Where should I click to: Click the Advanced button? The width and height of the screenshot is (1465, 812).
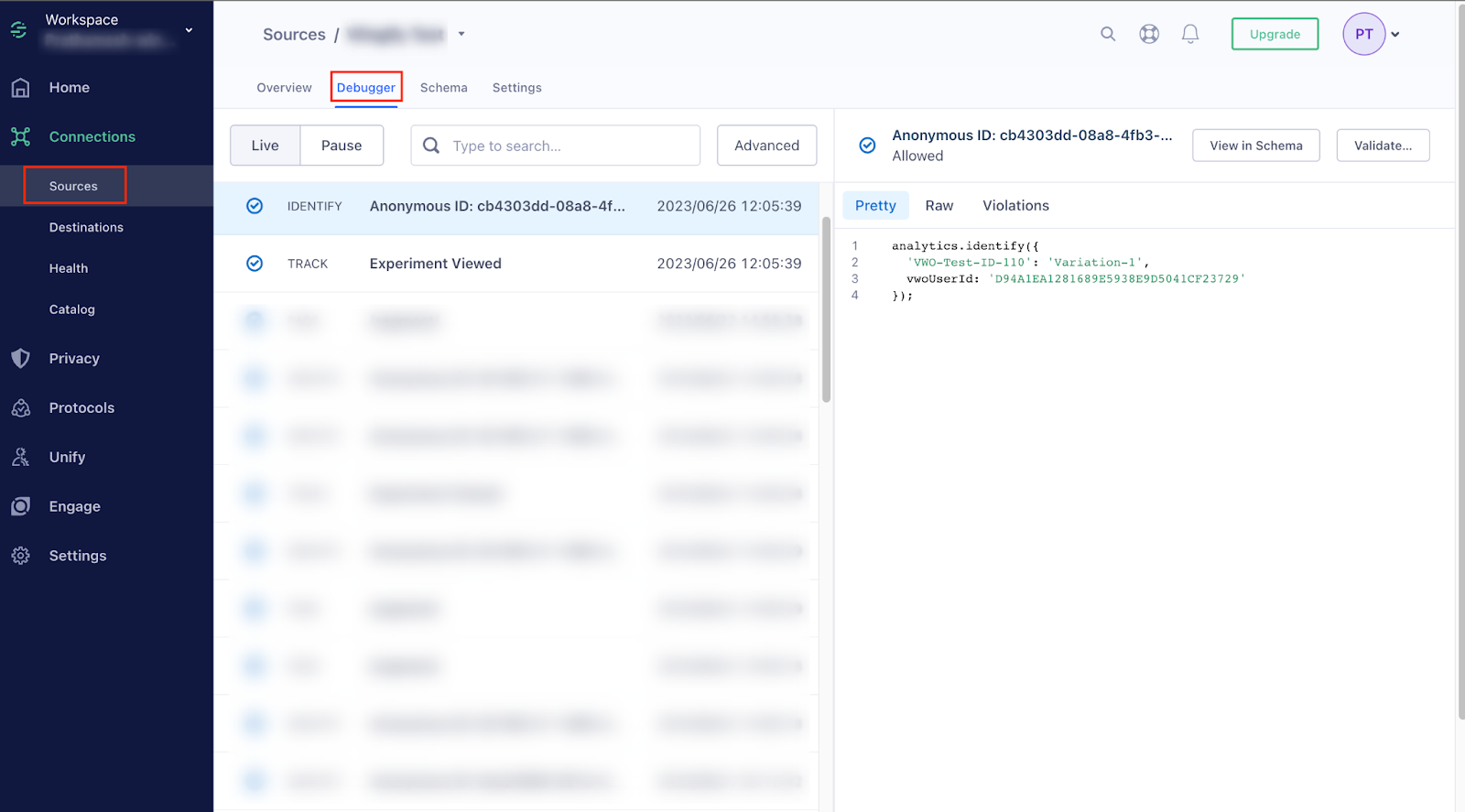pos(767,146)
